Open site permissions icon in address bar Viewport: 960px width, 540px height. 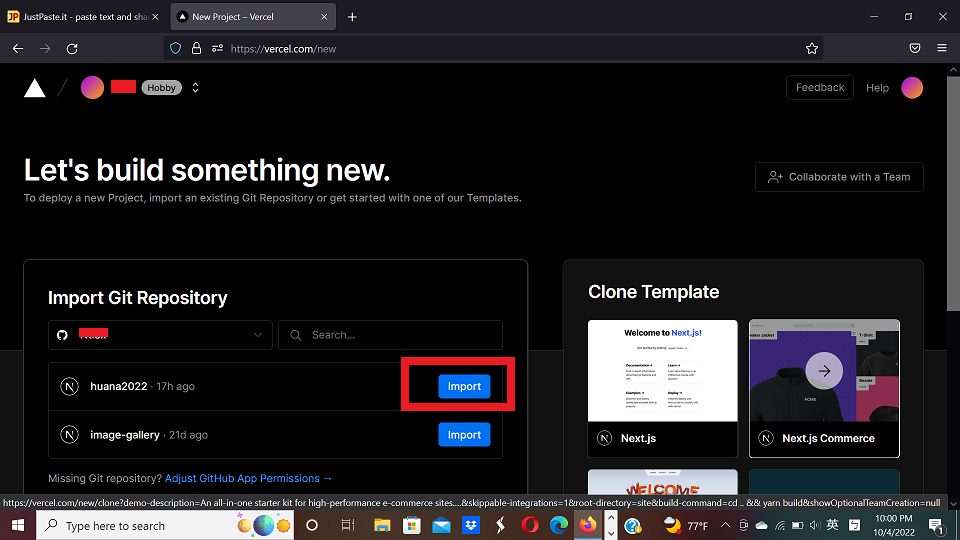217,48
